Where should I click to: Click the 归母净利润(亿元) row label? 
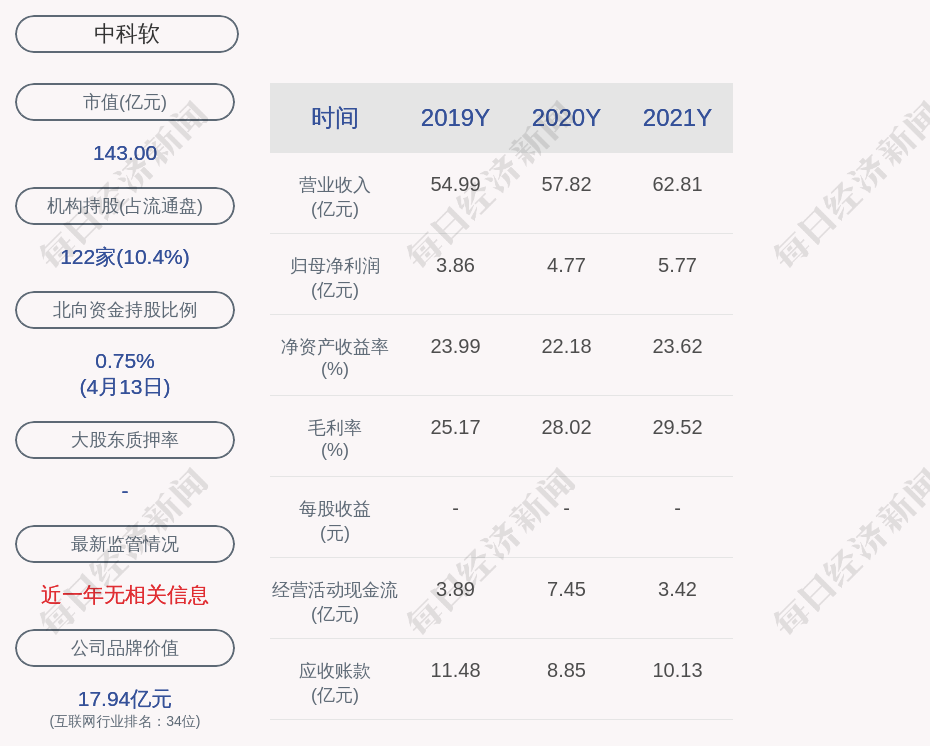click(x=335, y=278)
